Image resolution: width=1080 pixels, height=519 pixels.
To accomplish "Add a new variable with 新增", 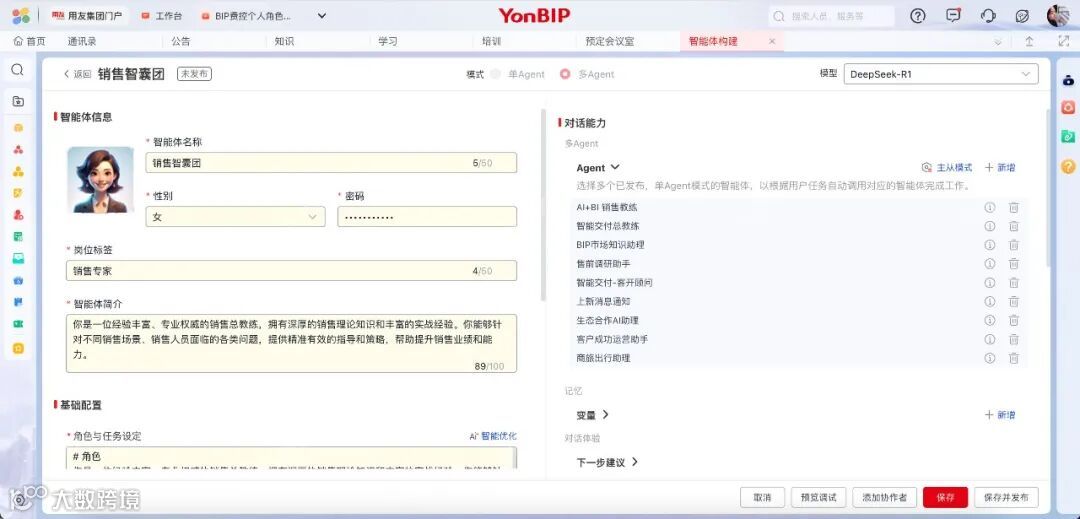I will [x=1000, y=414].
